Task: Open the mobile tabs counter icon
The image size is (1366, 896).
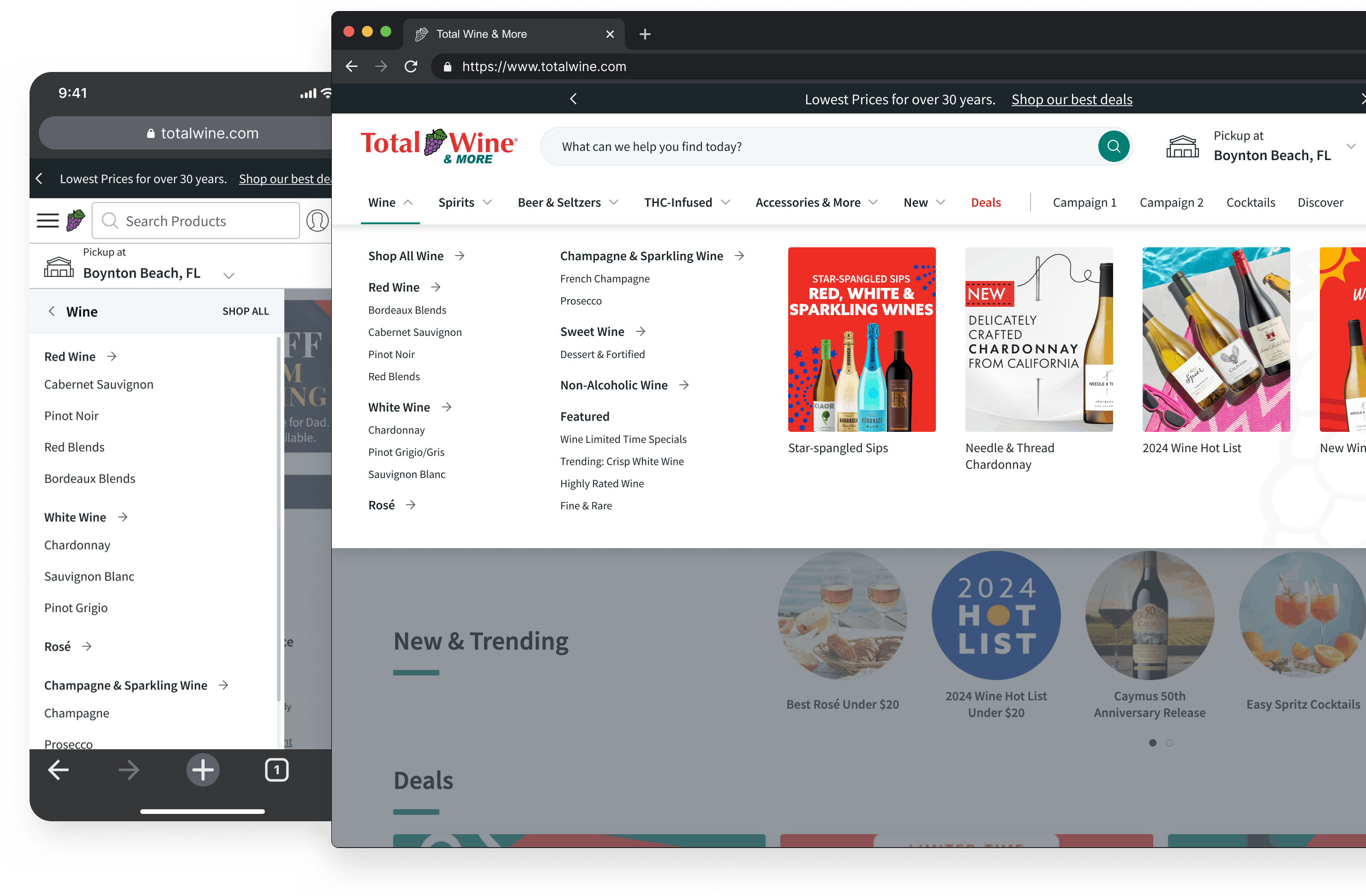Action: coord(276,770)
